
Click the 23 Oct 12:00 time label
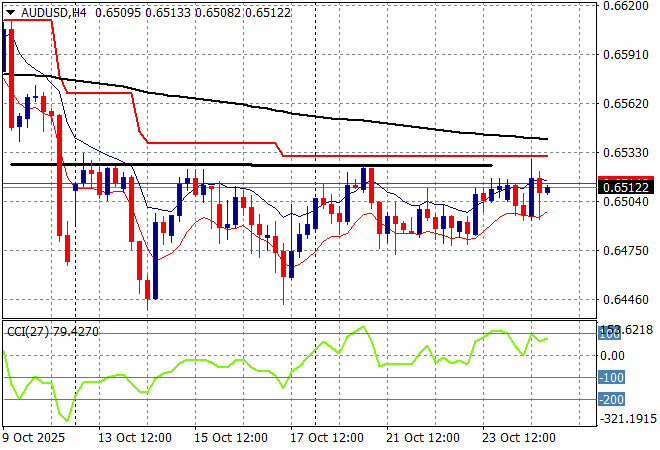click(519, 438)
